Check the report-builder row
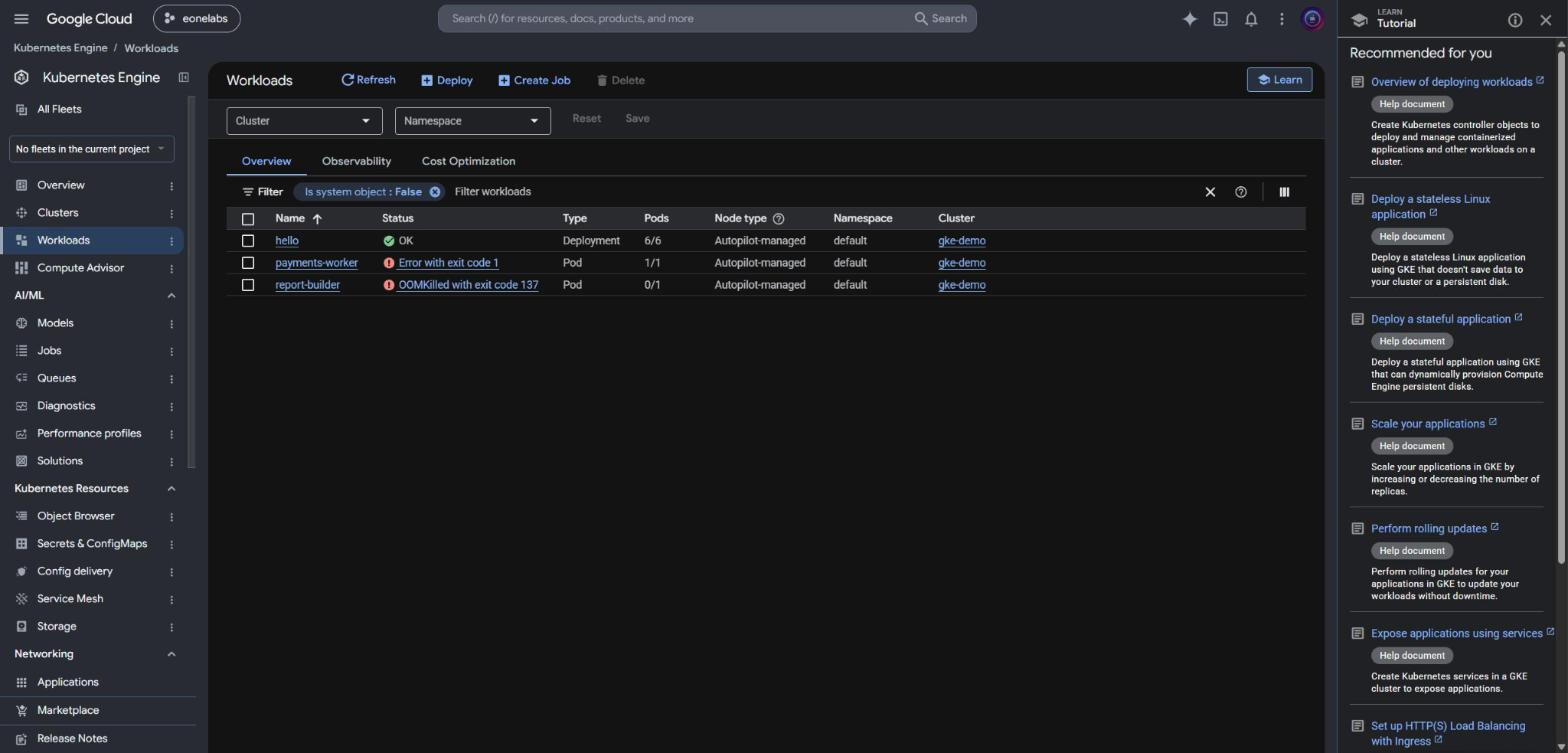 pos(248,285)
